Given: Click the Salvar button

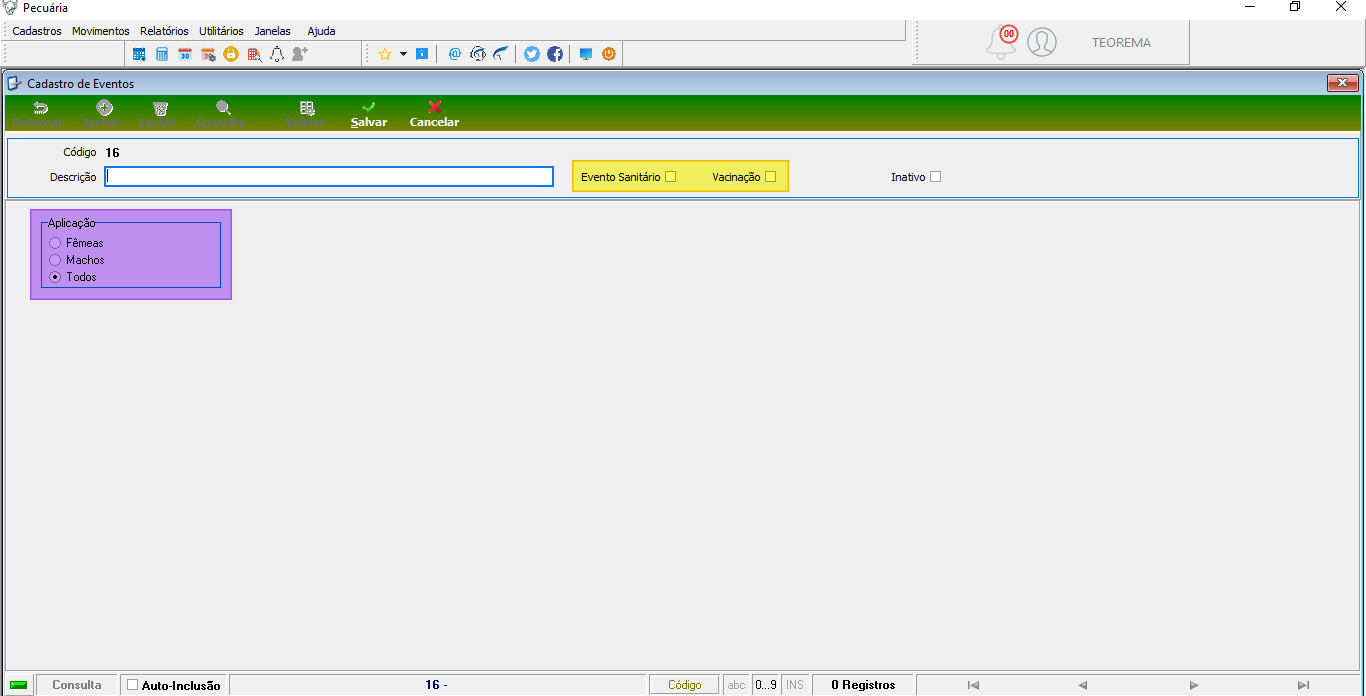Looking at the screenshot, I should pos(369,114).
